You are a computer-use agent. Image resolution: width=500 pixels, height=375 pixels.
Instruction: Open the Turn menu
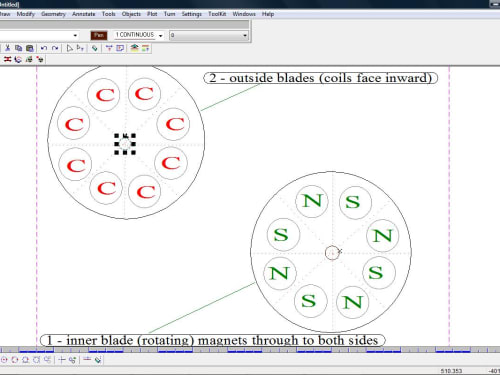click(x=169, y=14)
